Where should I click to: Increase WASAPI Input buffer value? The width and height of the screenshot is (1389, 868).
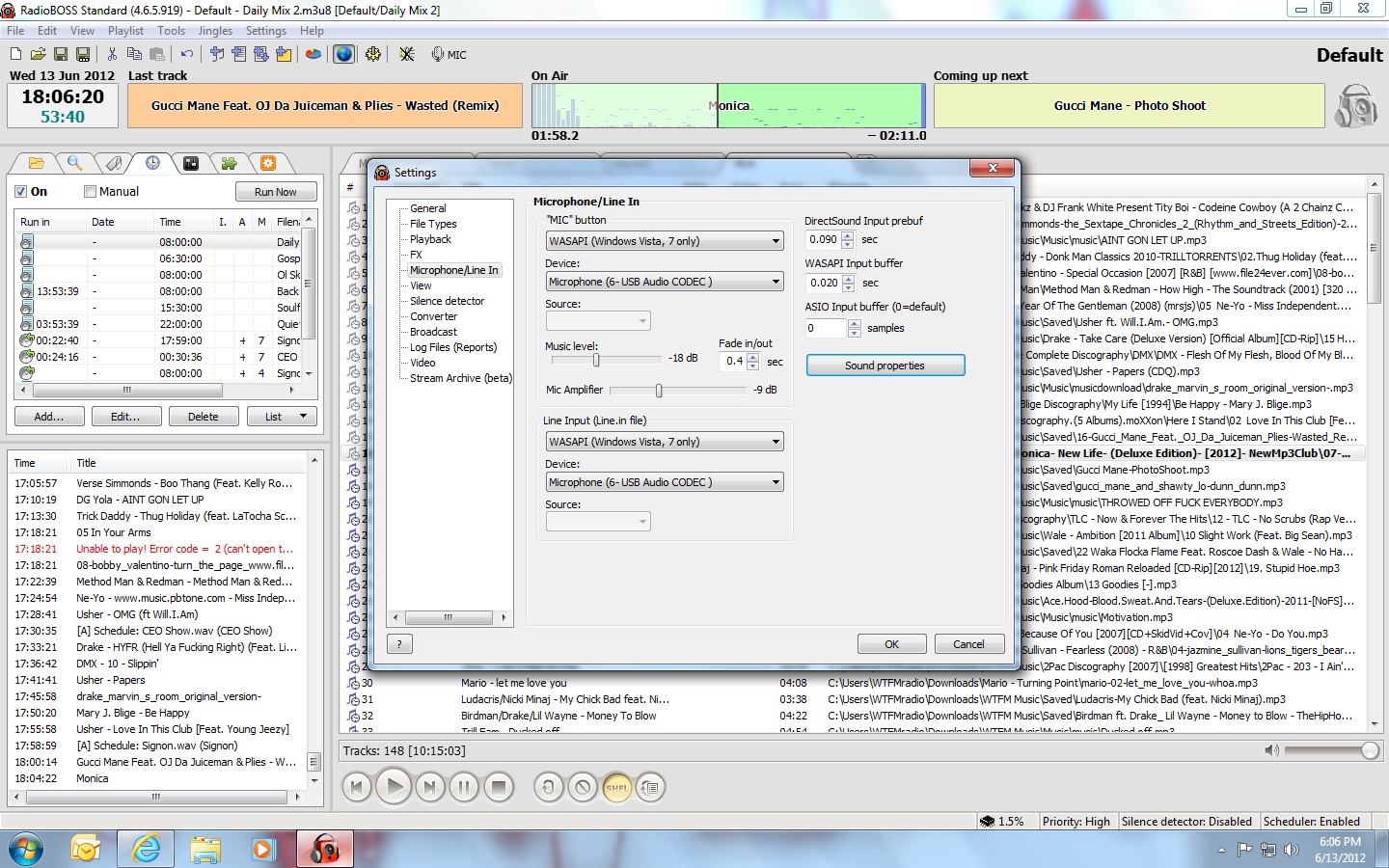coord(848,279)
